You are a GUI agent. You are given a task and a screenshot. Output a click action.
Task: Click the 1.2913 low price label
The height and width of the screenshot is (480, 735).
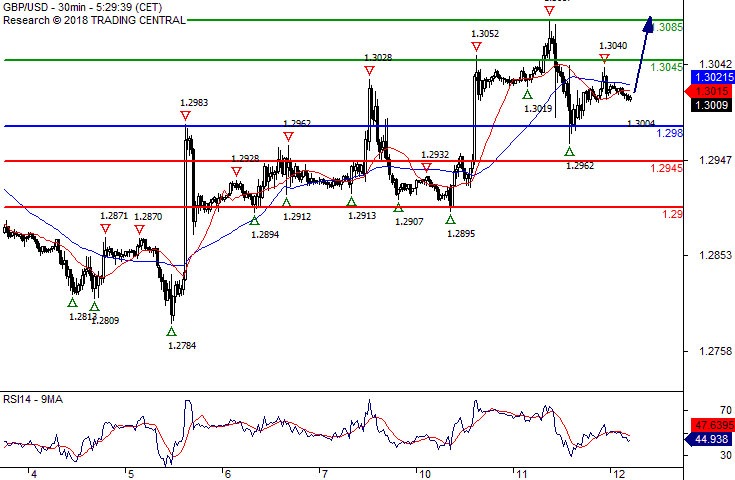362,216
